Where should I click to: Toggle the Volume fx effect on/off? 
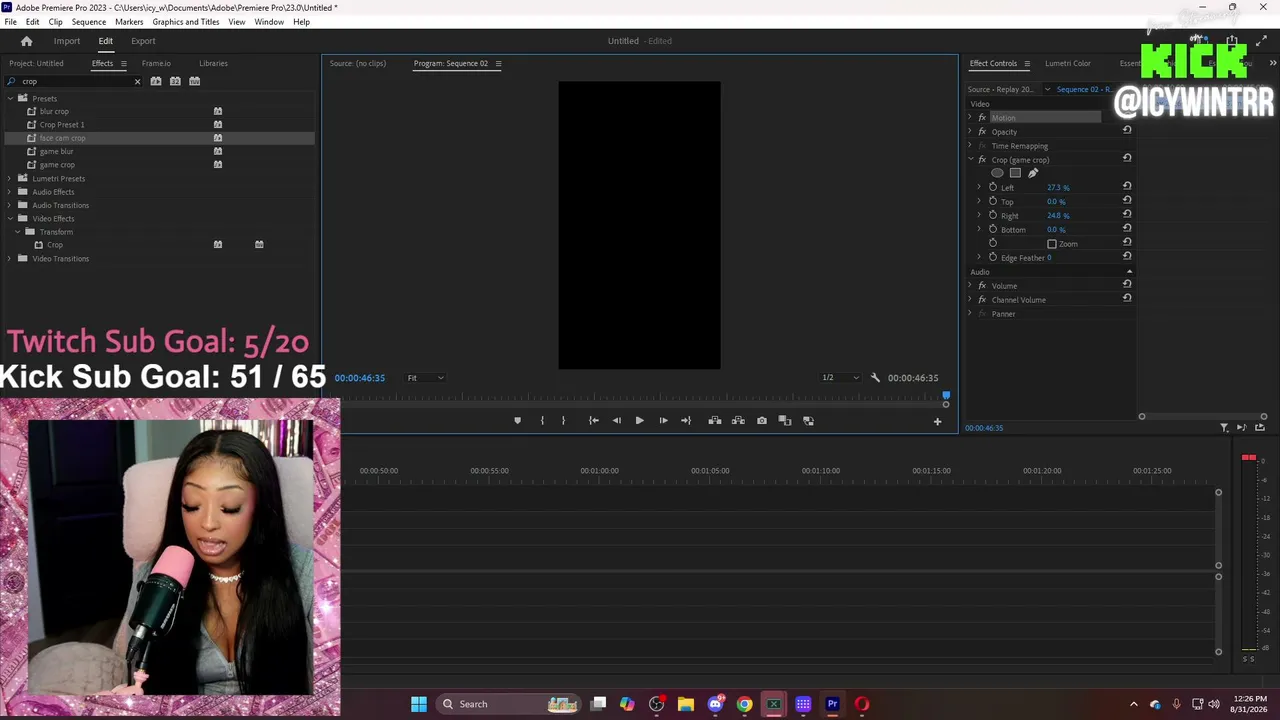pos(982,286)
